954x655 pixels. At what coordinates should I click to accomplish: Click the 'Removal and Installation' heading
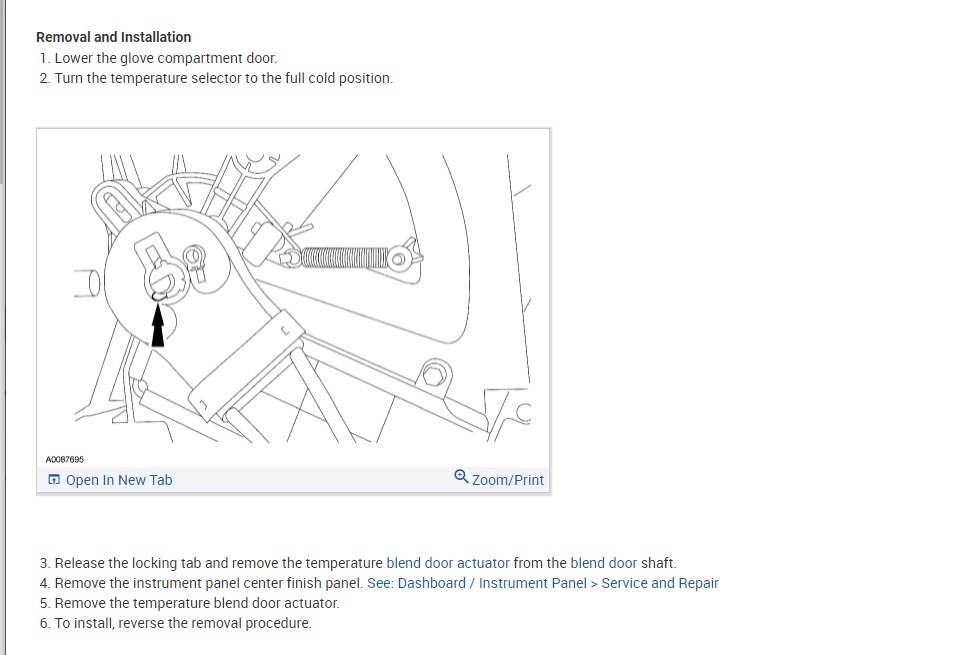tap(114, 37)
